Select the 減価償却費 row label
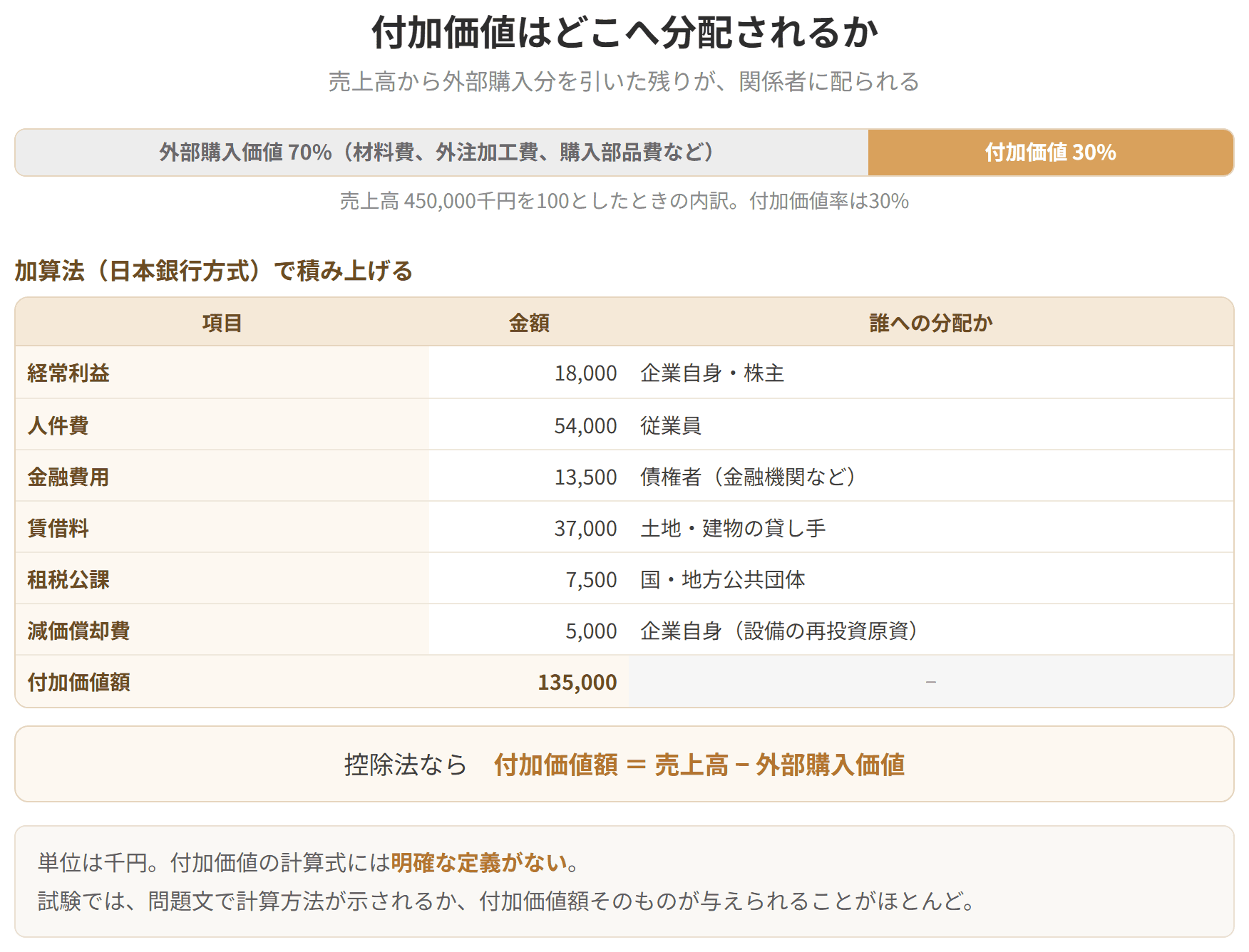This screenshot has width=1249, height=952. (x=78, y=631)
